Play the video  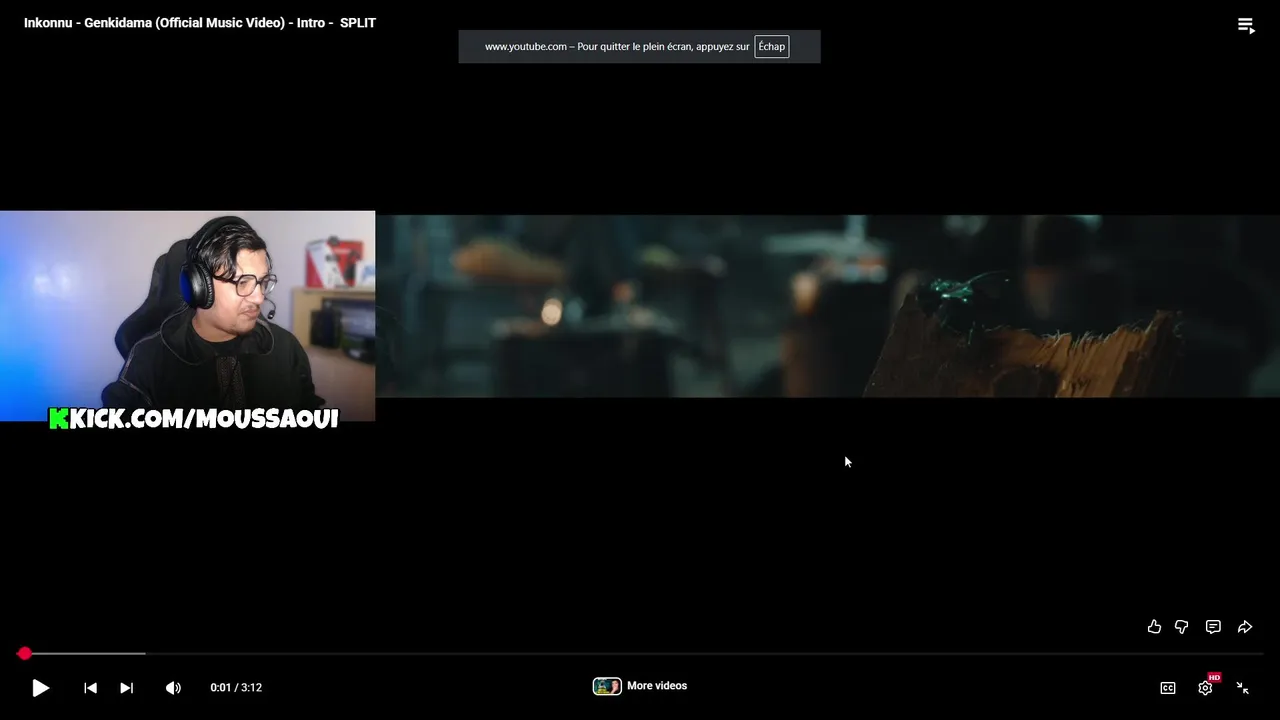tap(41, 688)
